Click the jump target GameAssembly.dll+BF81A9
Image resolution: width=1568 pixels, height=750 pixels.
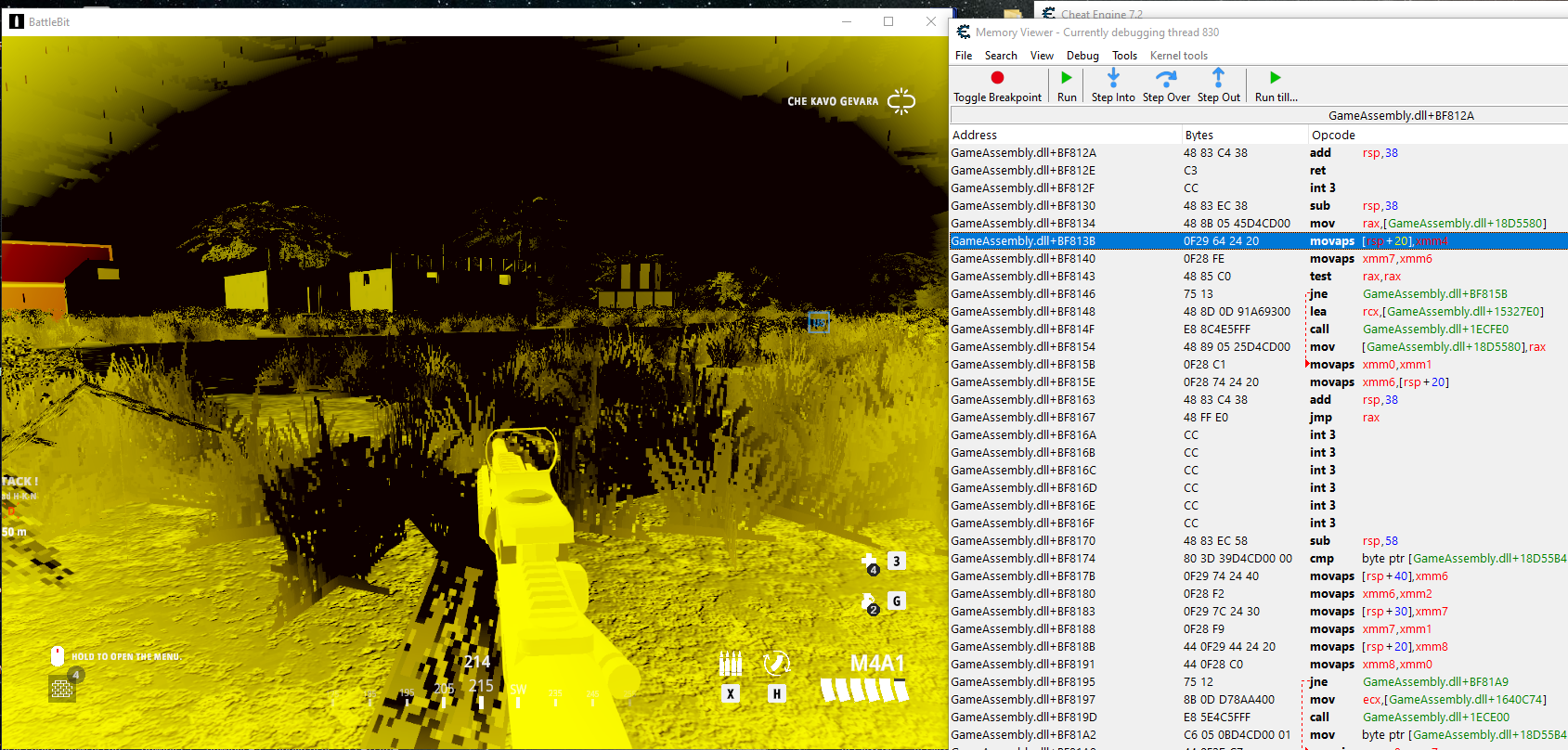pyautogui.click(x=1435, y=682)
